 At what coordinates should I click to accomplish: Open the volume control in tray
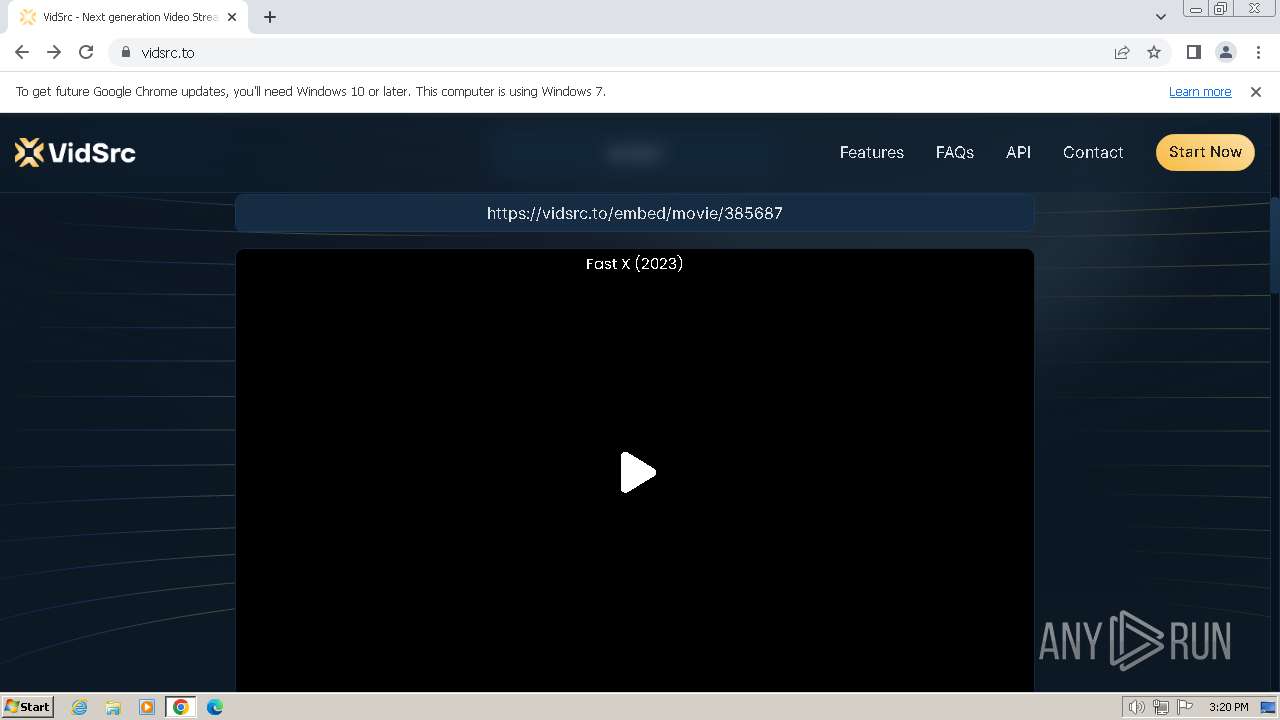[1136, 707]
